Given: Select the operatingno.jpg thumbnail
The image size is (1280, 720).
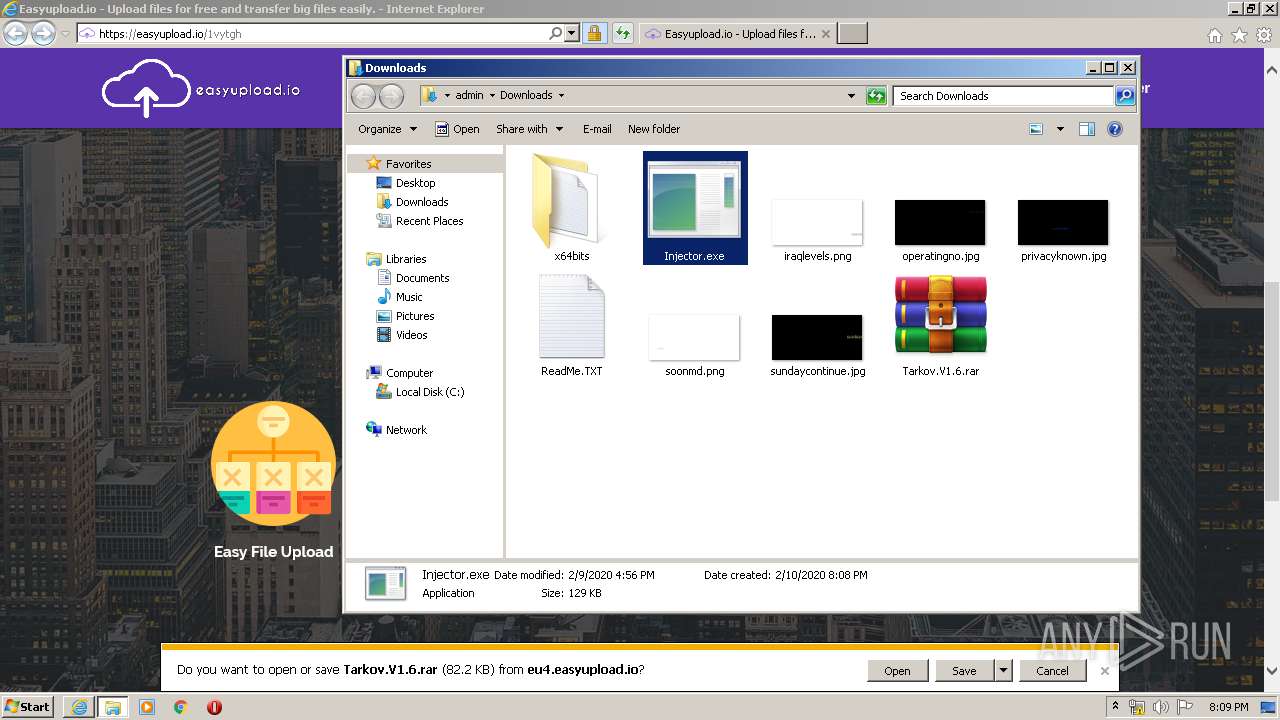Looking at the screenshot, I should pos(940,222).
